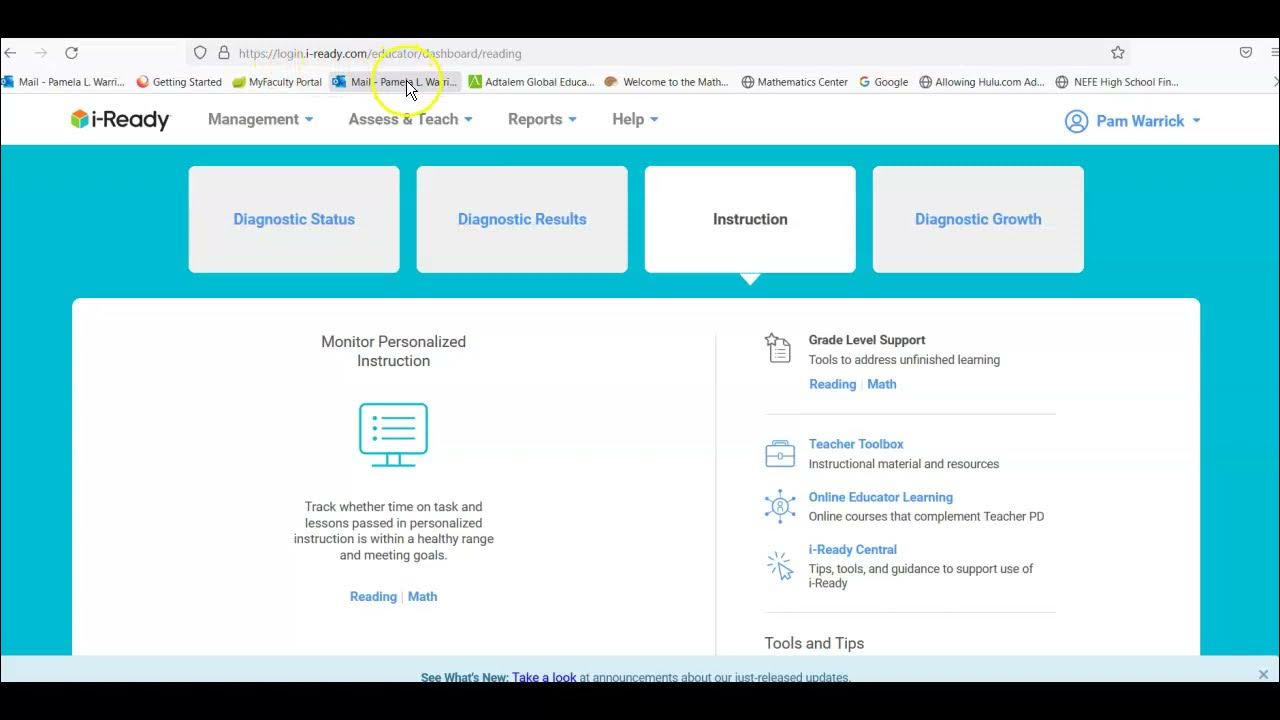Select the Instruction tab
The image size is (1280, 720).
click(x=750, y=219)
